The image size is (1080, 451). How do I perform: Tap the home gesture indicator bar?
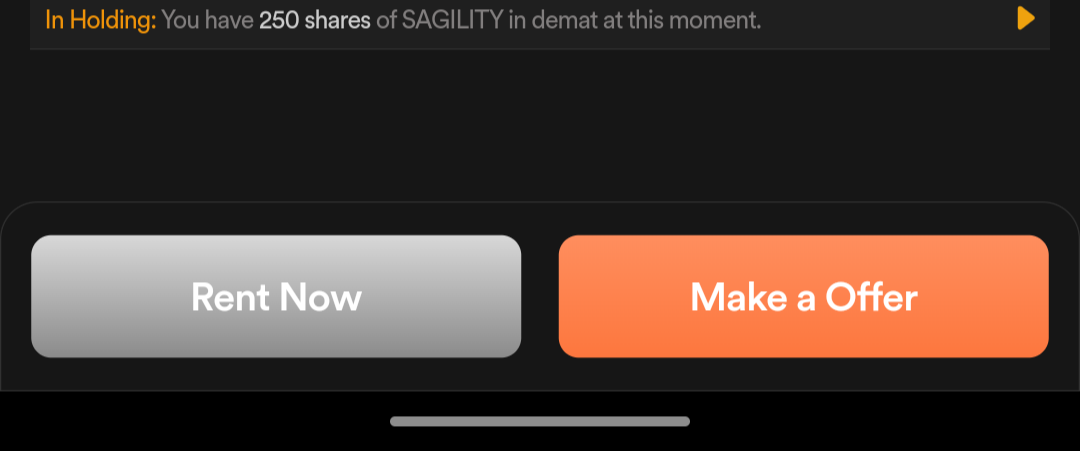540,421
